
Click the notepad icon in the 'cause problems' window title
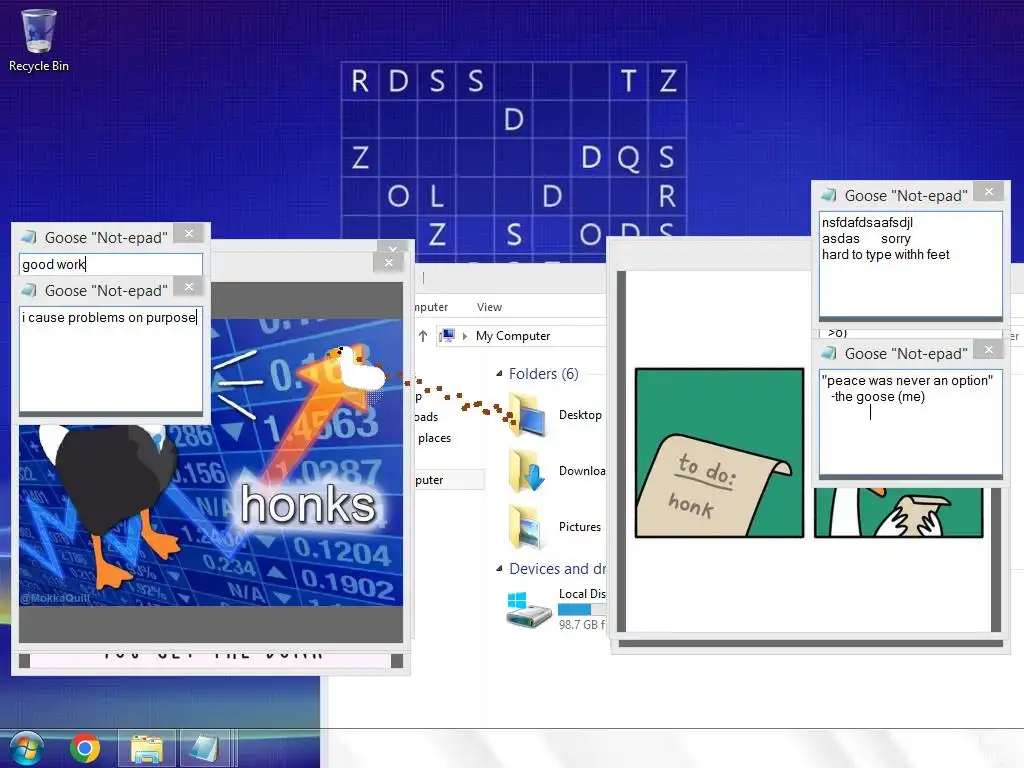[x=29, y=289]
